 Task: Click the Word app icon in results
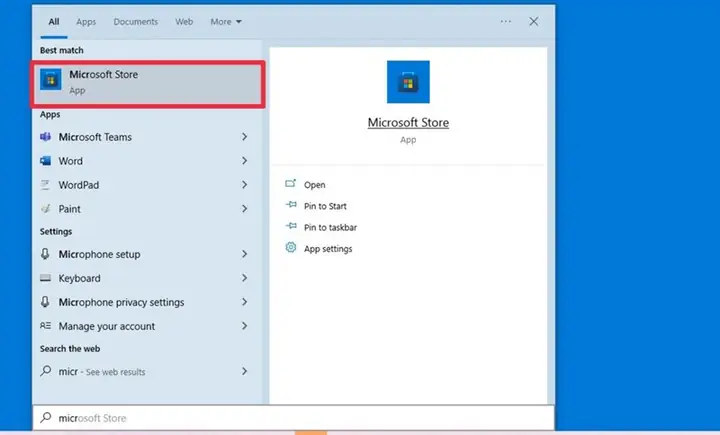(x=45, y=161)
